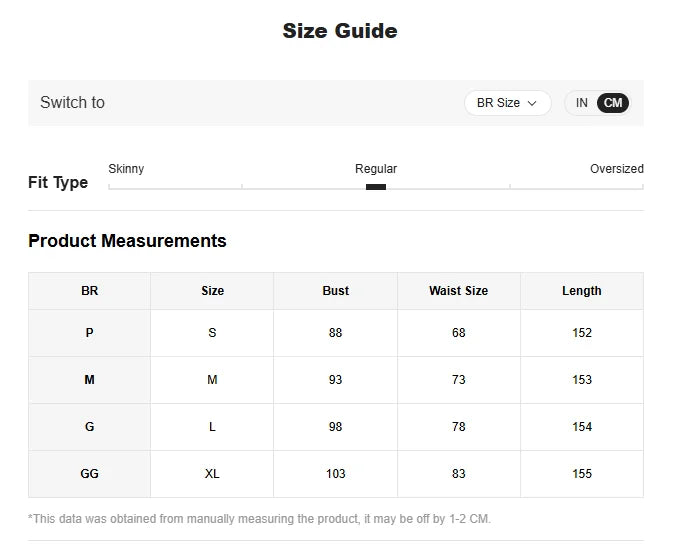Screen dimensions: 673x554
Task: Open the BR Size dropdown
Action: pos(507,103)
